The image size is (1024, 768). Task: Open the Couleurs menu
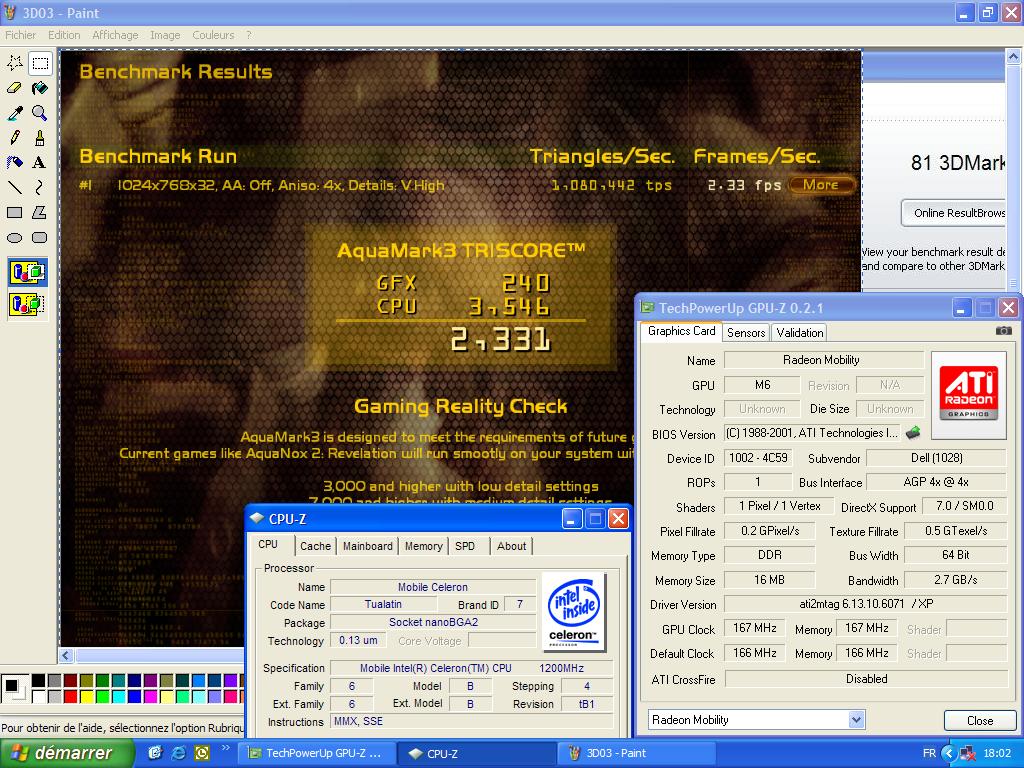click(x=213, y=35)
